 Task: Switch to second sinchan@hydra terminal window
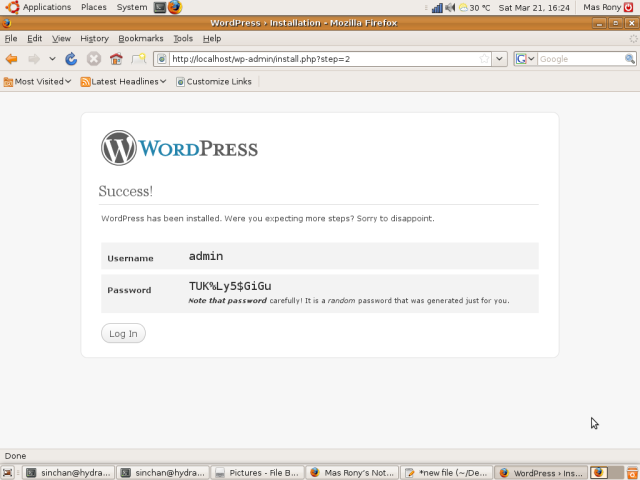[x=162, y=473]
